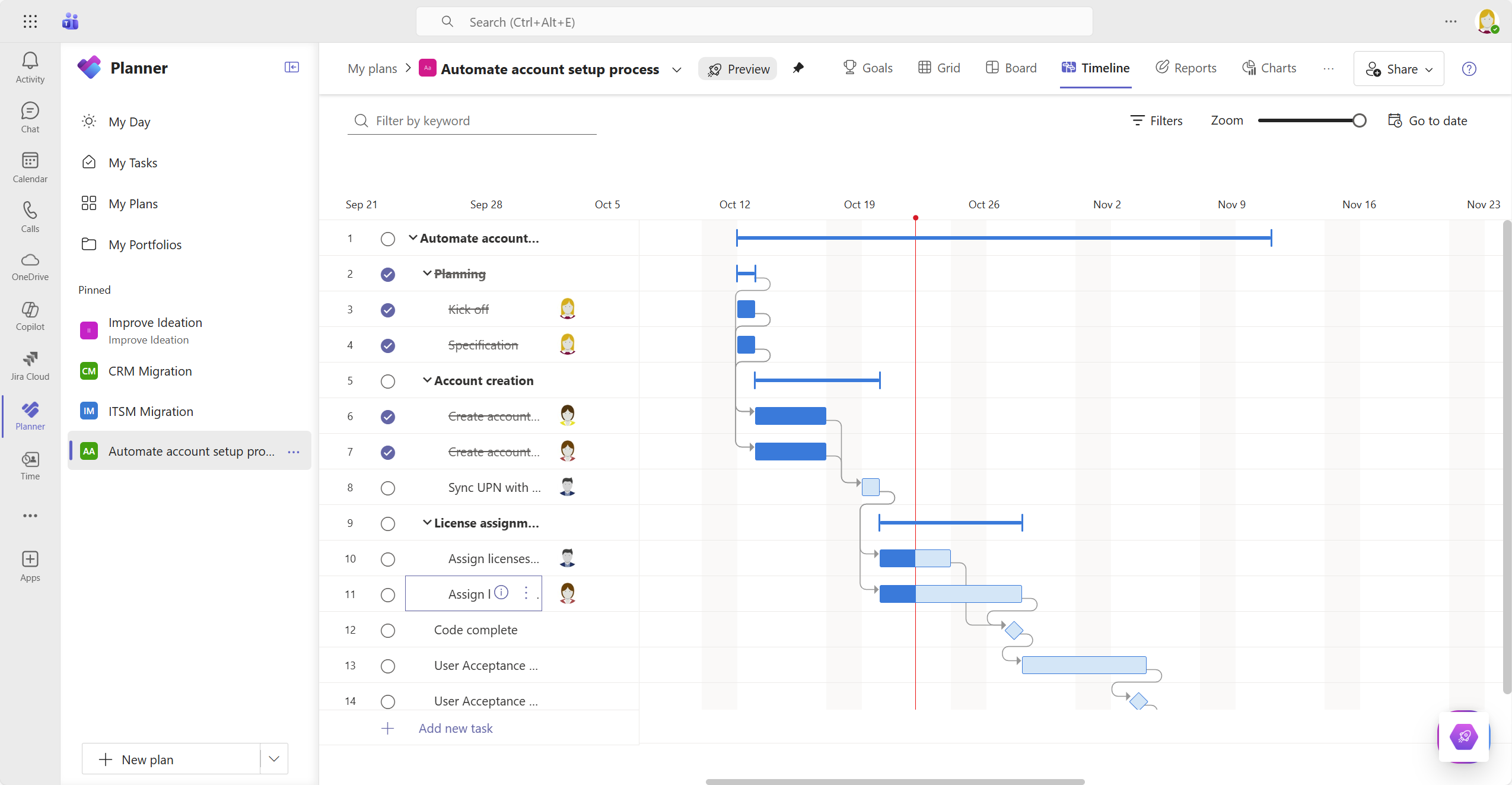Click the Go to date calendar icon
Viewport: 1512px width, 785px height.
pyautogui.click(x=1395, y=120)
